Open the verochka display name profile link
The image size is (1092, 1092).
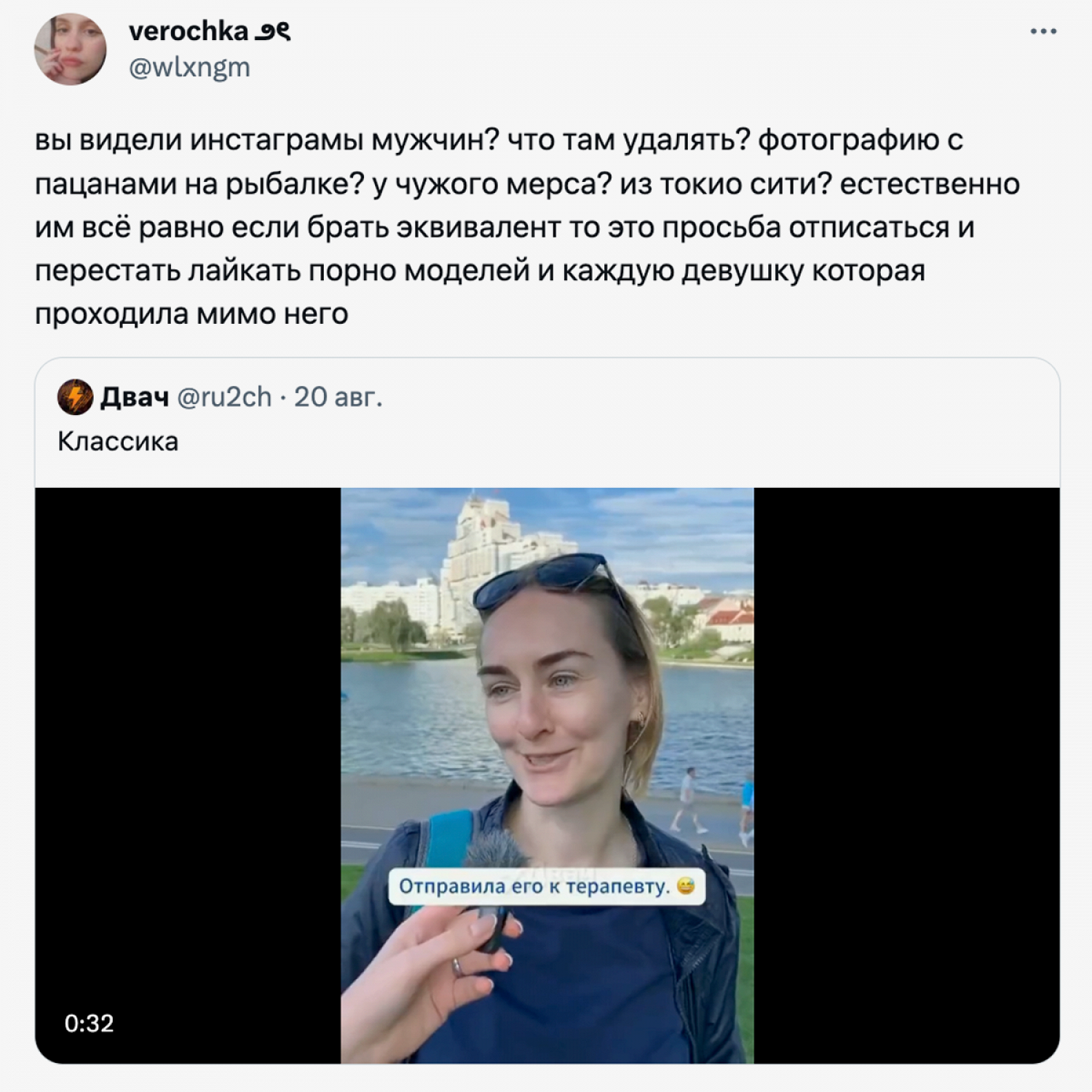point(189,31)
